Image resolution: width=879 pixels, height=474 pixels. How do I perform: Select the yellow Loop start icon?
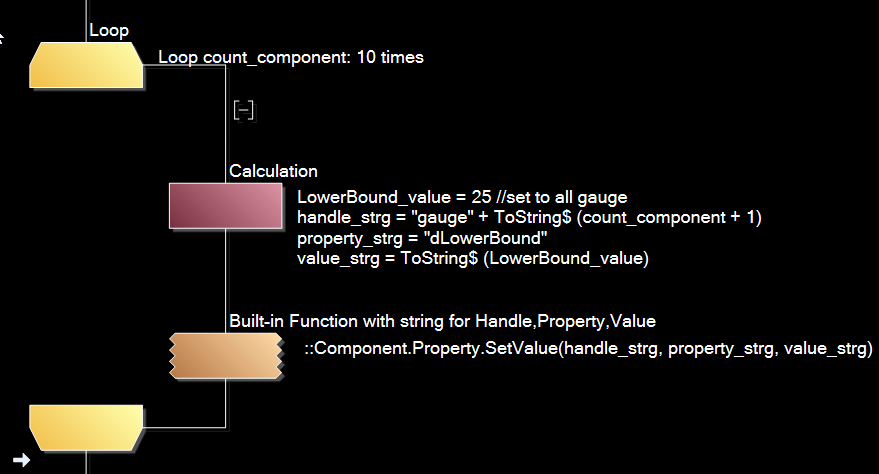click(x=86, y=65)
